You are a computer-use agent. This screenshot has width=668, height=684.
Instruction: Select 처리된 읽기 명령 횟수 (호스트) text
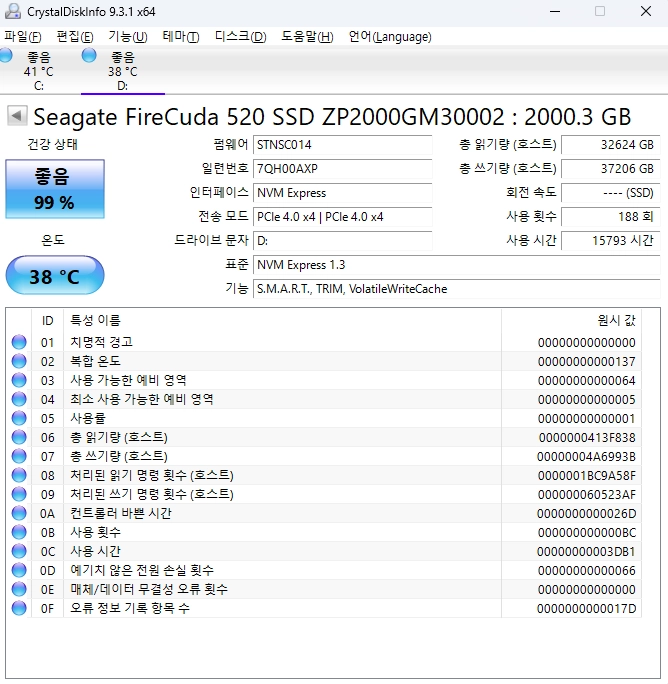(x=152, y=475)
